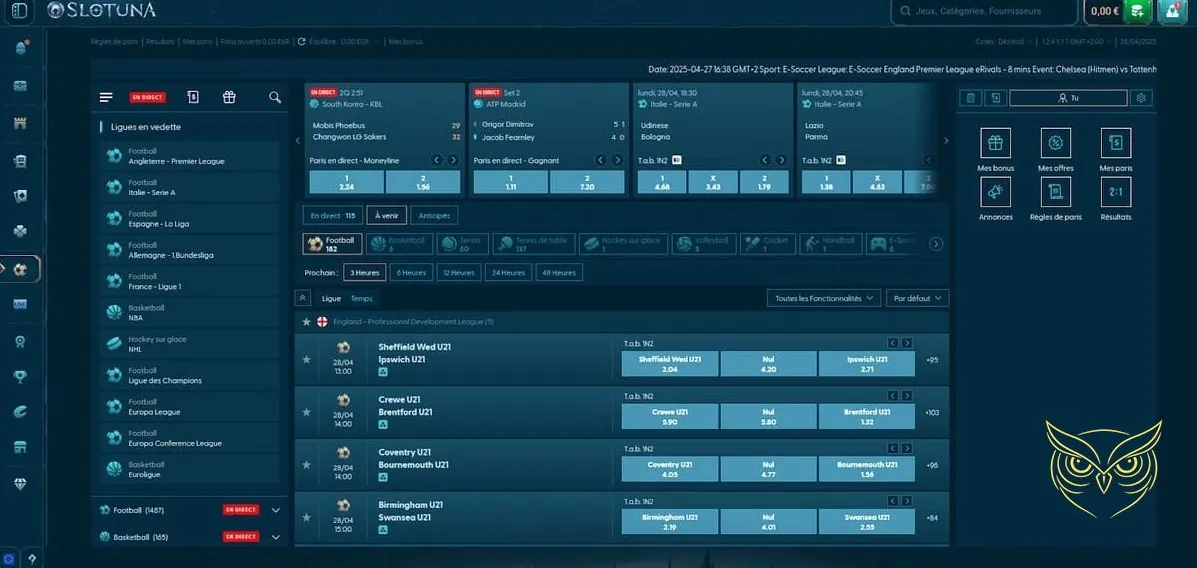Click the game search field at top
1197x568 pixels.
click(984, 11)
